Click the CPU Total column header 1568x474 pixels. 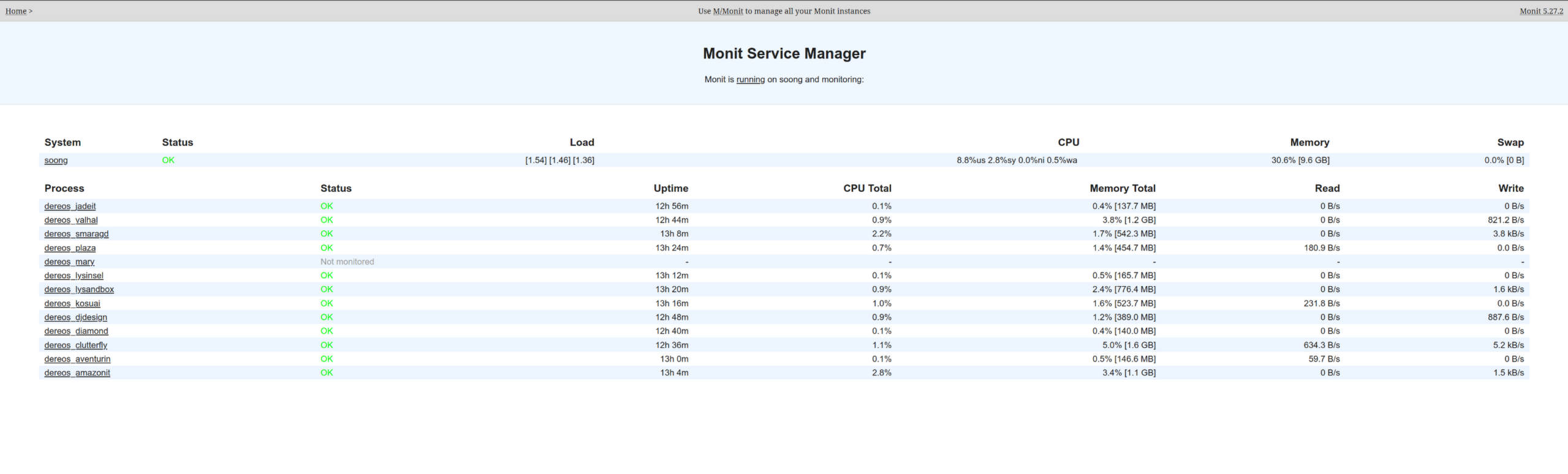click(x=867, y=188)
